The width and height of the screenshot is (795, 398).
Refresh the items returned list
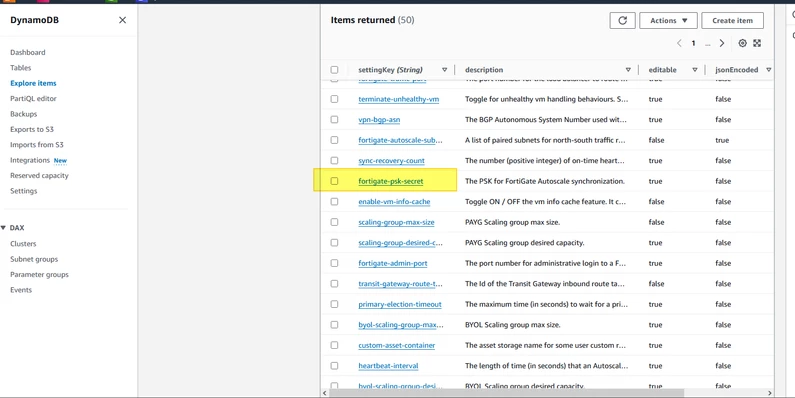pyautogui.click(x=622, y=20)
